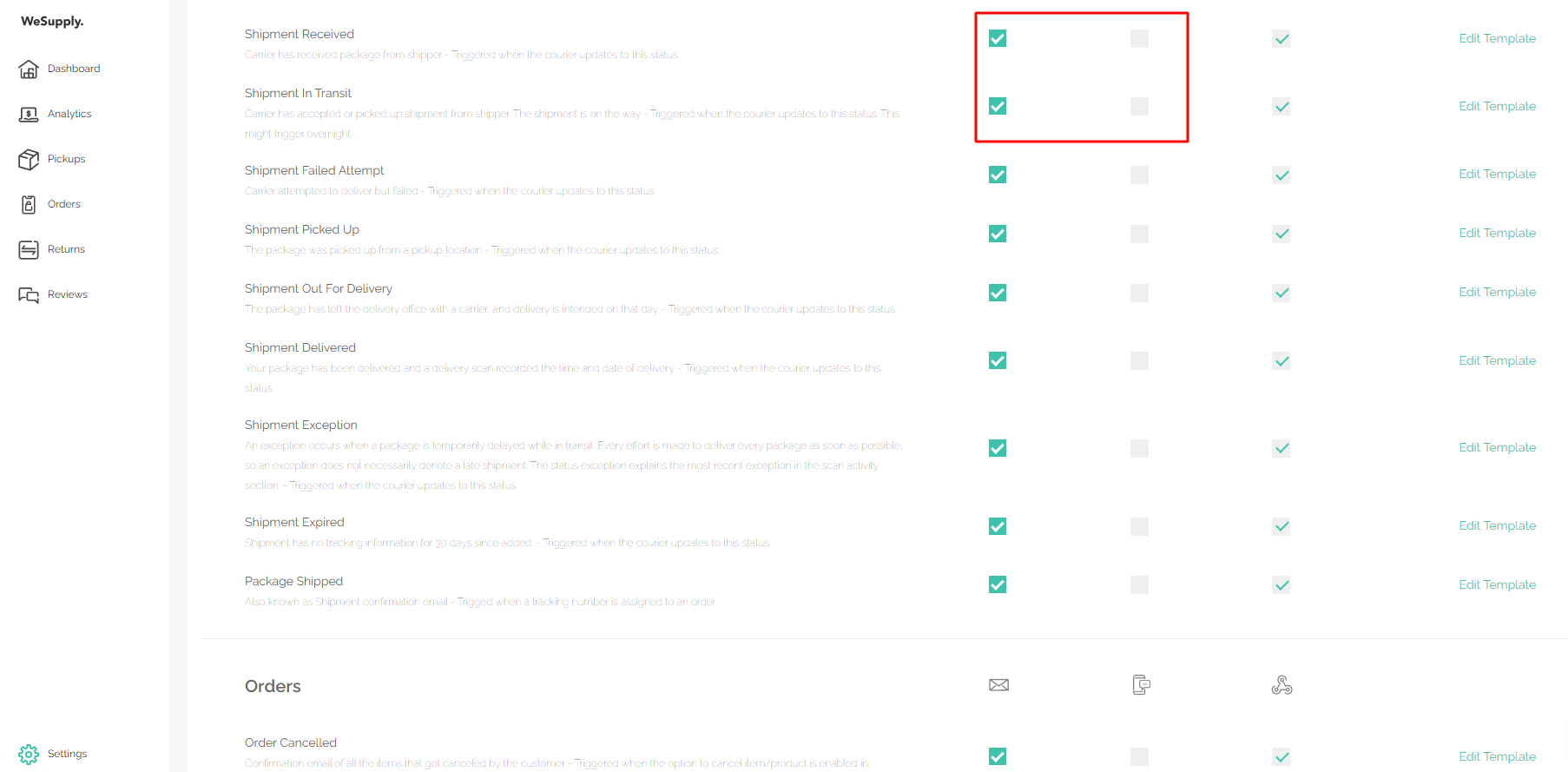This screenshot has width=1568, height=772.
Task: Open Reviews in the sidebar
Action: click(x=68, y=294)
